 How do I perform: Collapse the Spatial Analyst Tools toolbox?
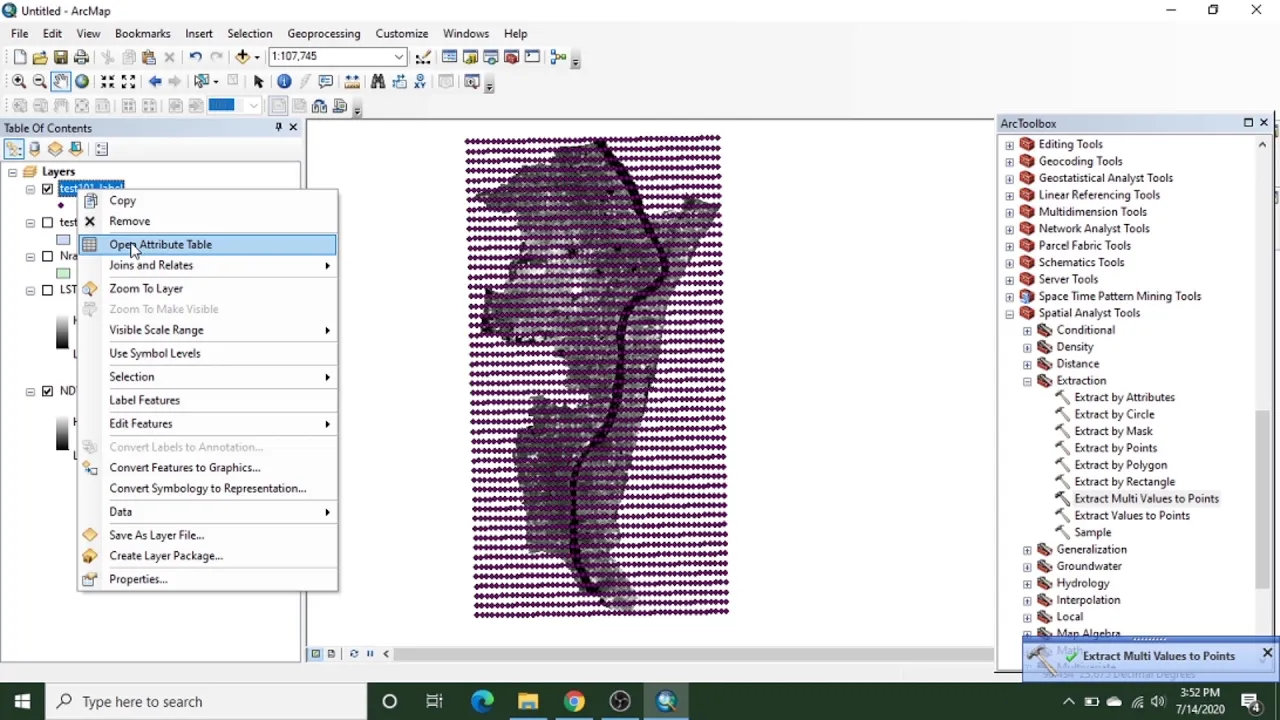1009,314
